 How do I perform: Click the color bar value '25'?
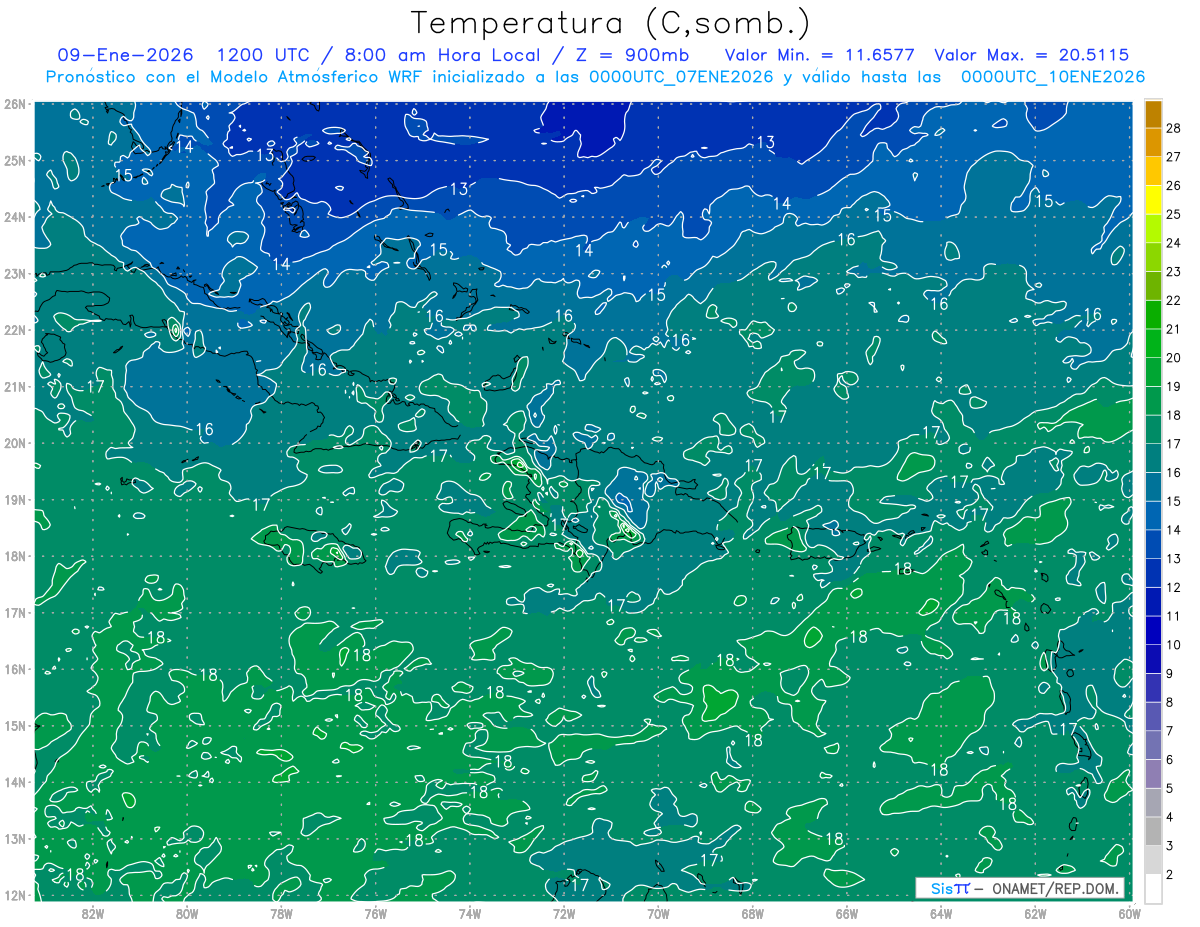pos(1174,213)
